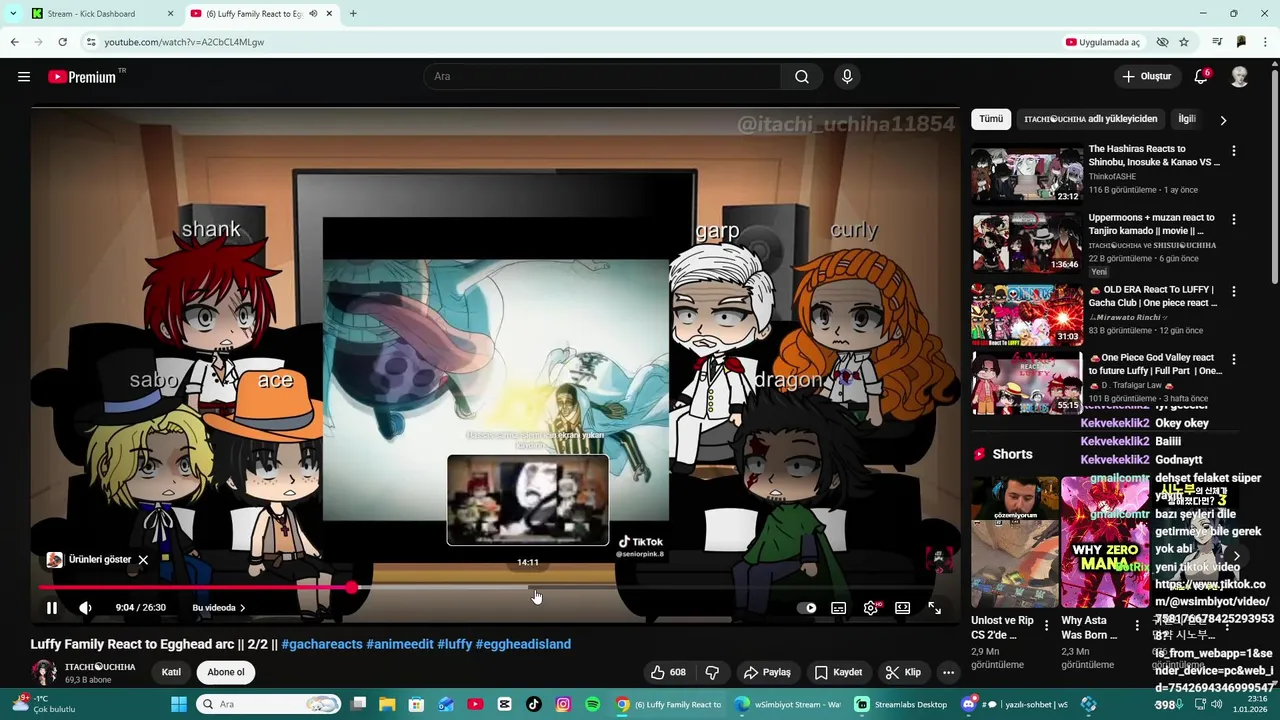Viewport: 1280px width, 720px height.
Task: Select the Tümü filter chip
Action: (991, 119)
